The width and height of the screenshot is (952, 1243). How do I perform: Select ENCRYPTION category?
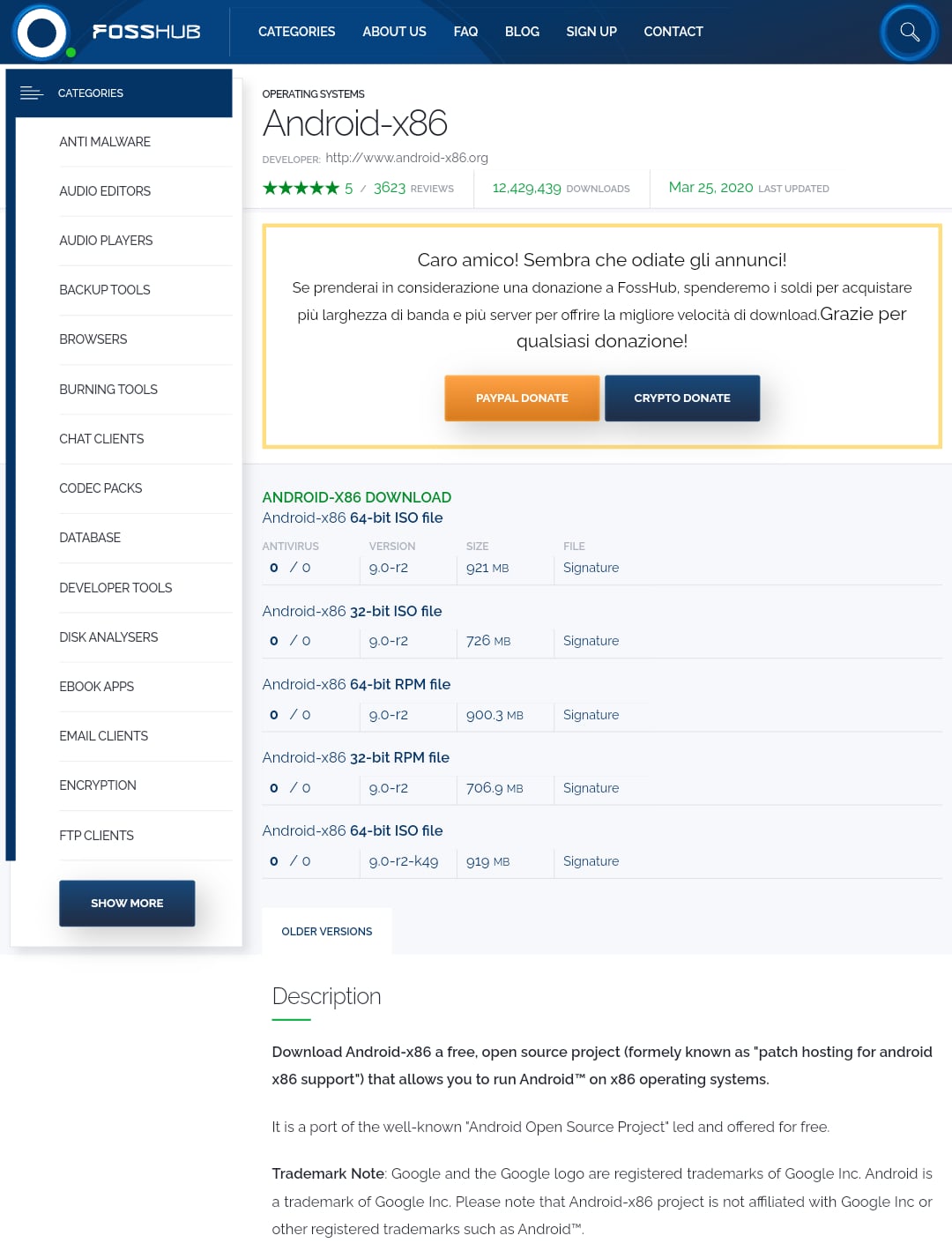pyautogui.click(x=98, y=785)
